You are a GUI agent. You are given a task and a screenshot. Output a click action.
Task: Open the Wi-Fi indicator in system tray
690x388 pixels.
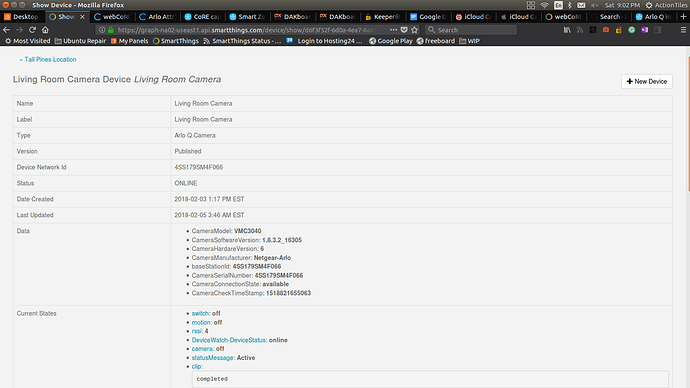click(544, 5)
